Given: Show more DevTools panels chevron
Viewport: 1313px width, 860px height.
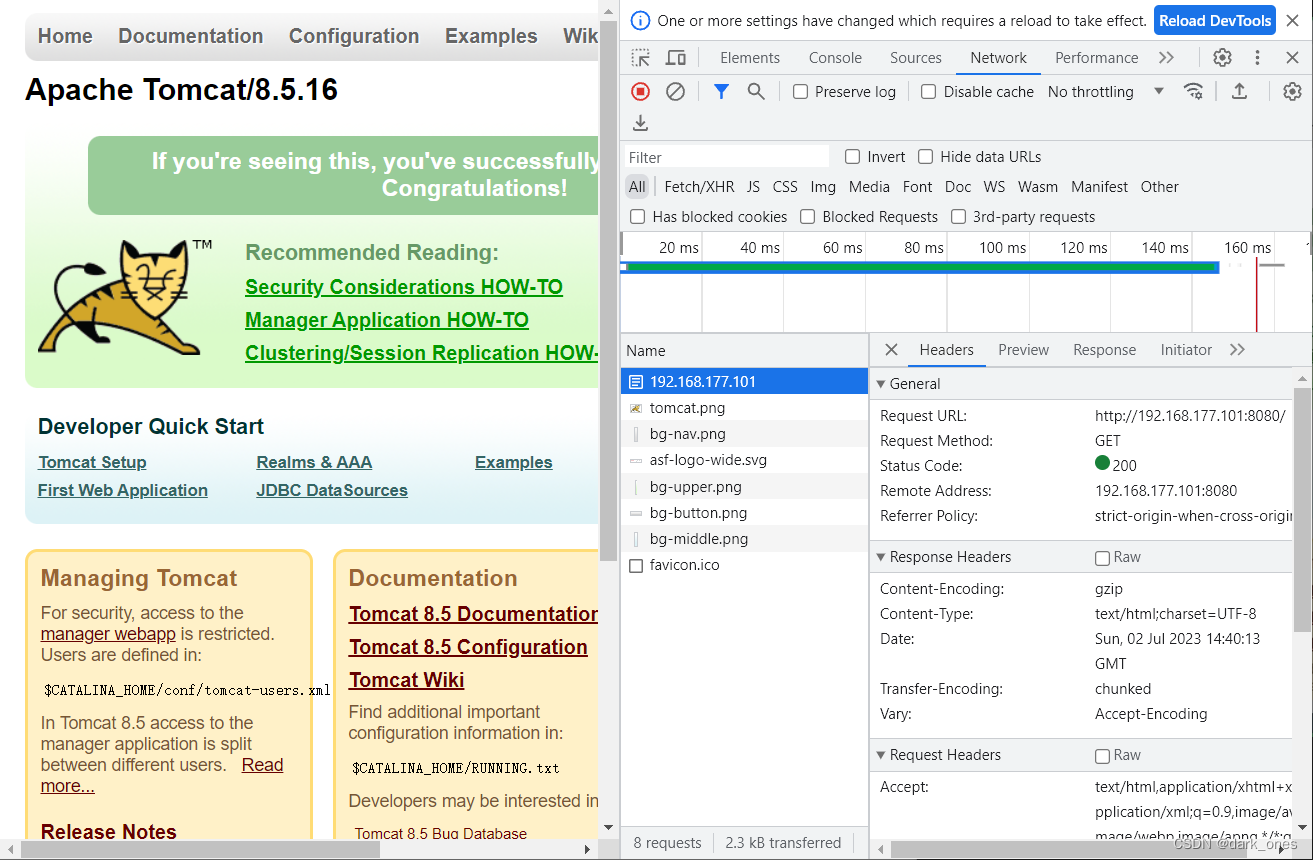Looking at the screenshot, I should 1166,58.
